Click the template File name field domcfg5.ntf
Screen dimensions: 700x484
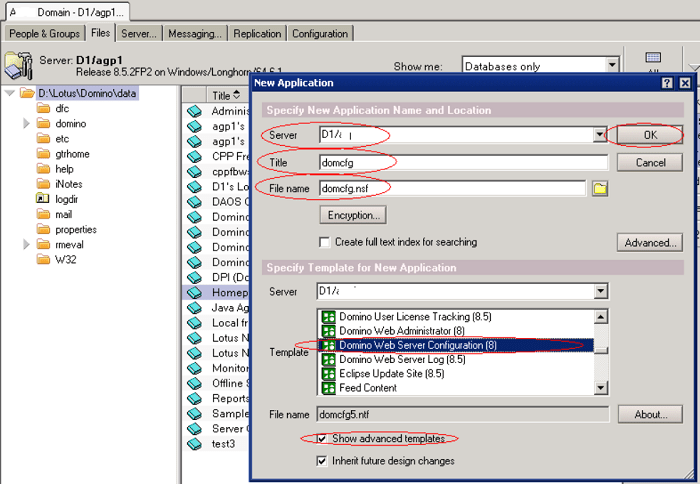click(462, 414)
